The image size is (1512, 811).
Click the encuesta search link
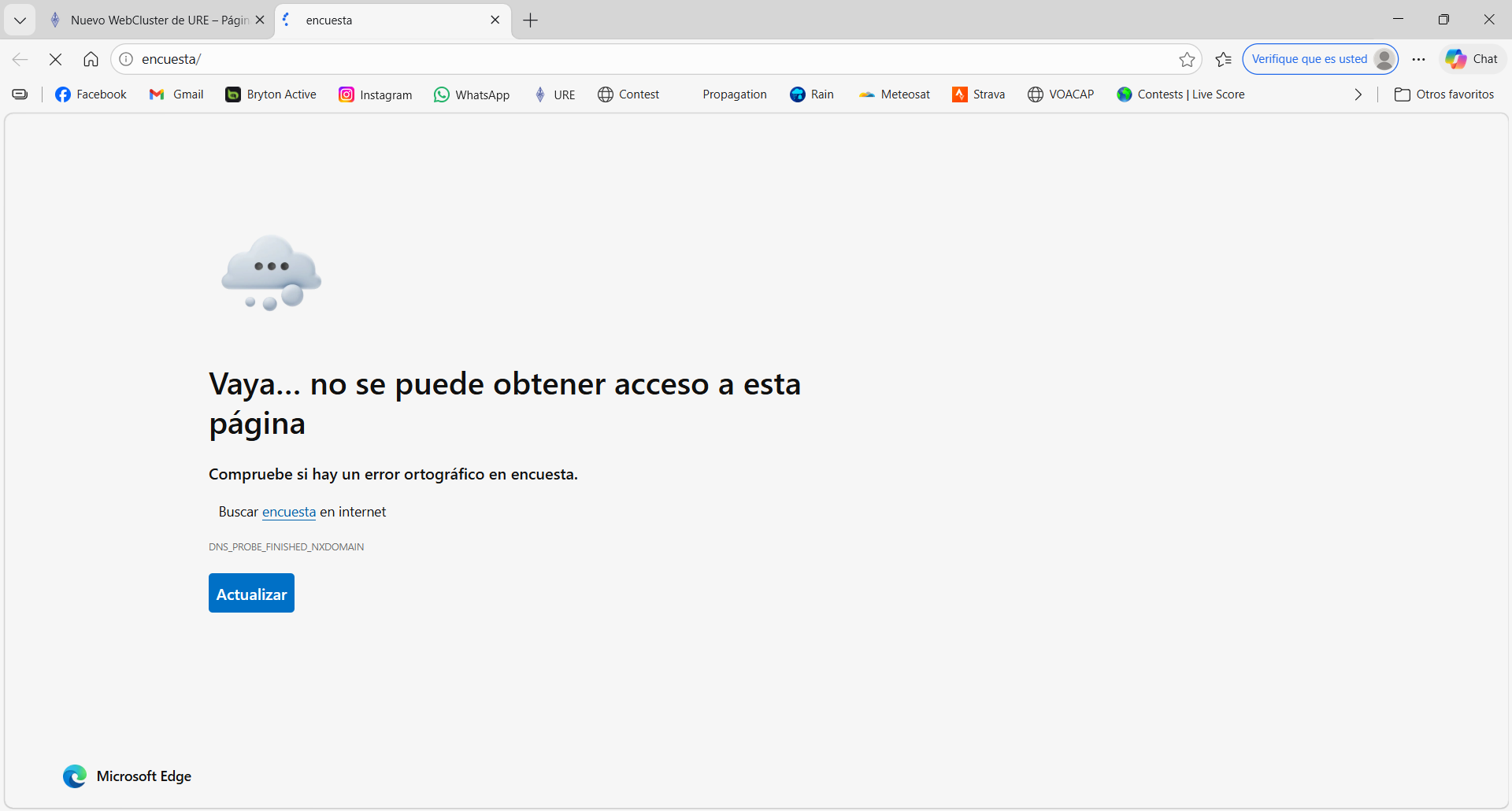coord(288,512)
